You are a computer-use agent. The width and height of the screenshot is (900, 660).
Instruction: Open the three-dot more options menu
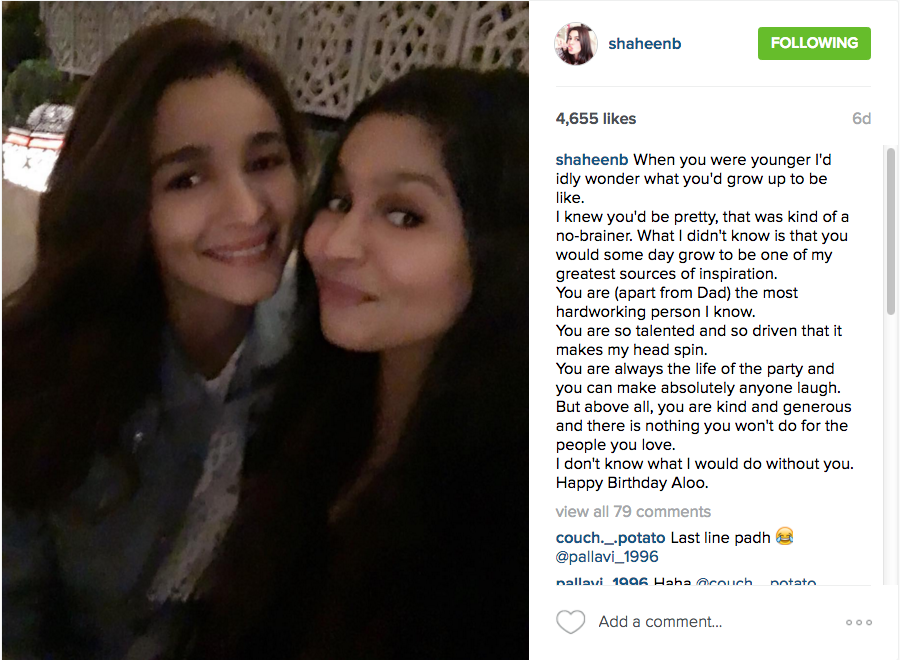click(x=859, y=622)
